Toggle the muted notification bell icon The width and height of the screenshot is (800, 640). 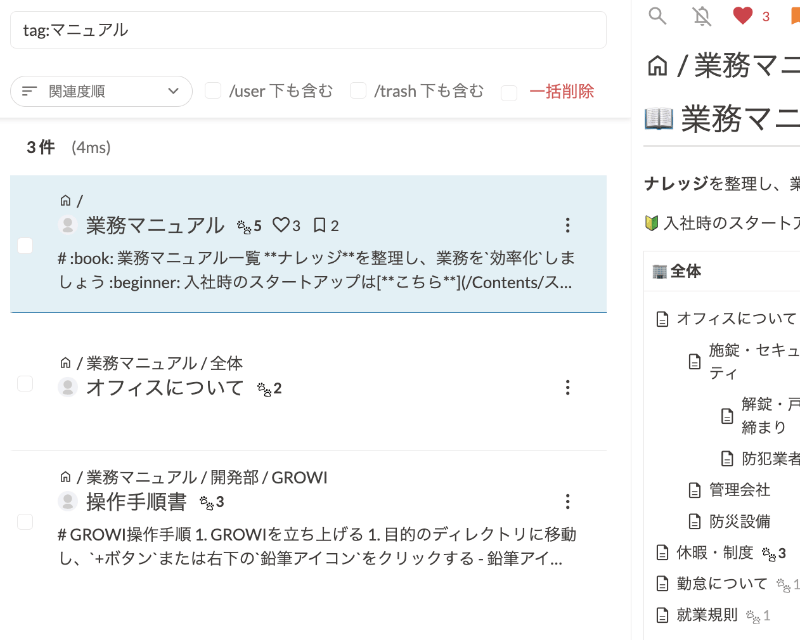(x=702, y=15)
